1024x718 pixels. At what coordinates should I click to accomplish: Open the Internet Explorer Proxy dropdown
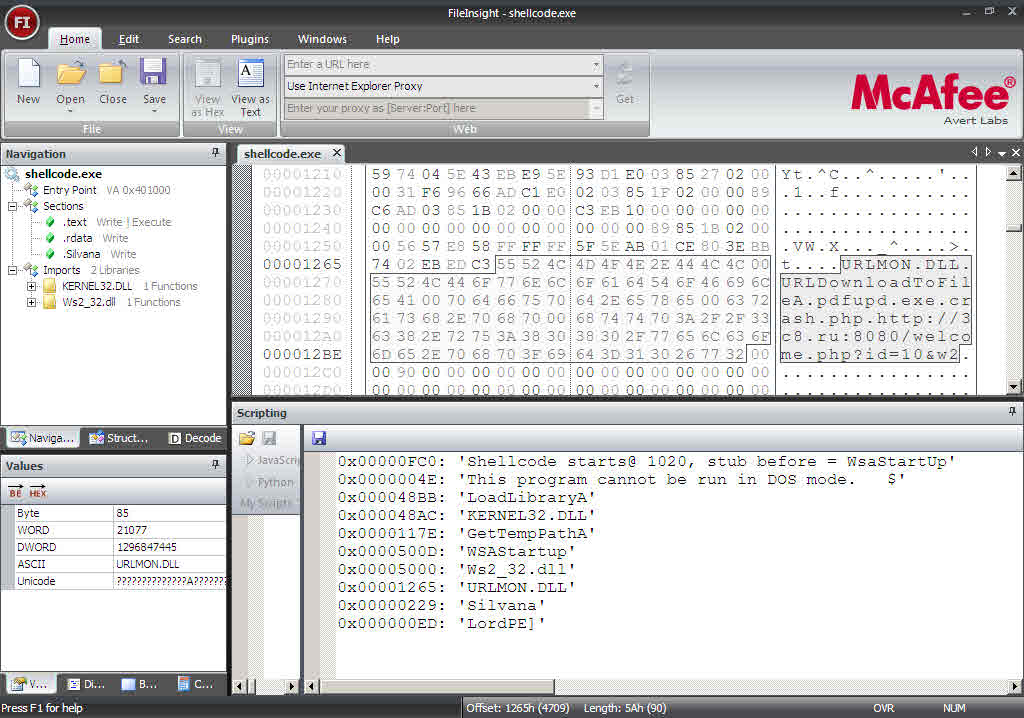click(x=596, y=86)
